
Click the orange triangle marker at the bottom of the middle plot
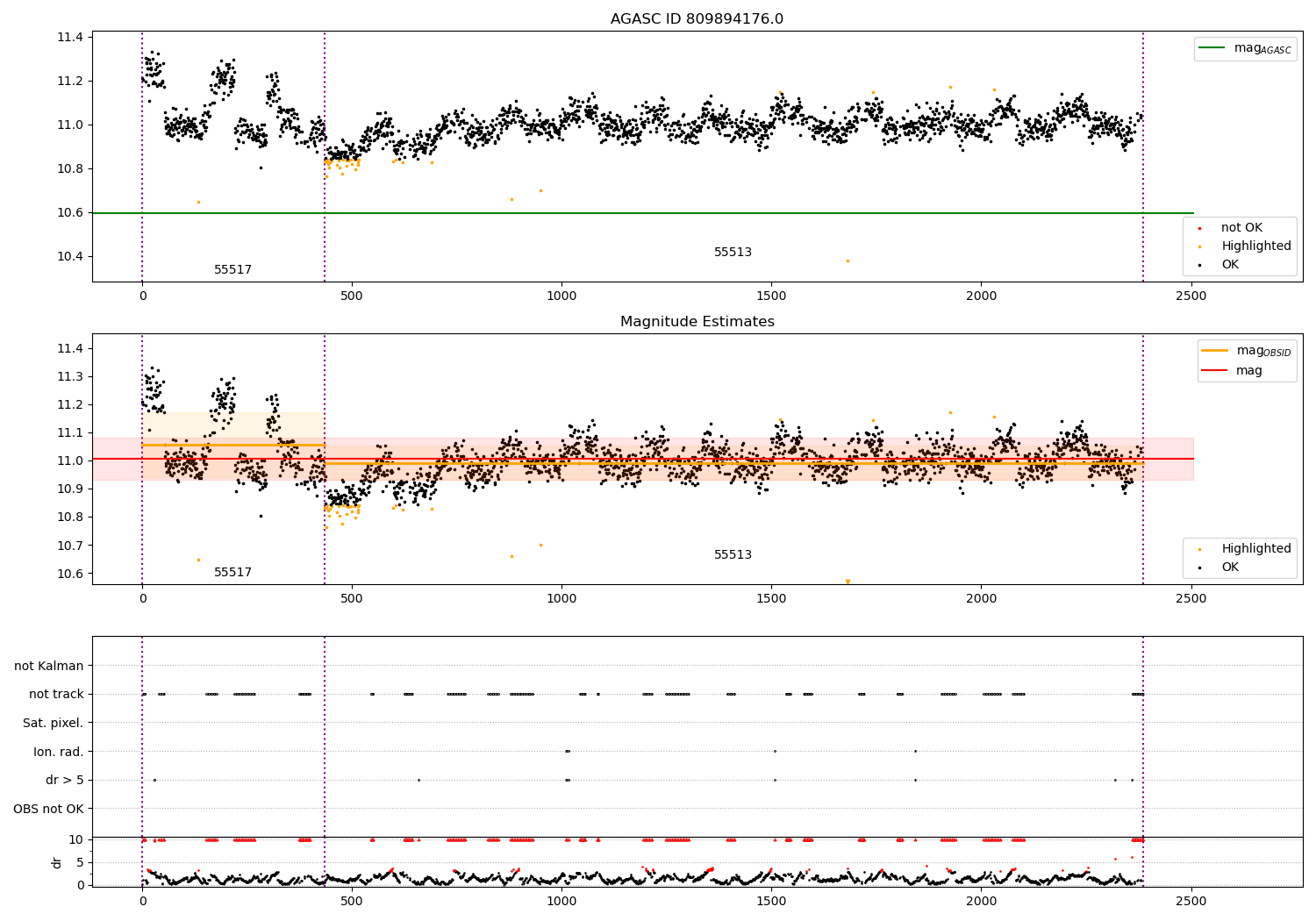(x=848, y=582)
